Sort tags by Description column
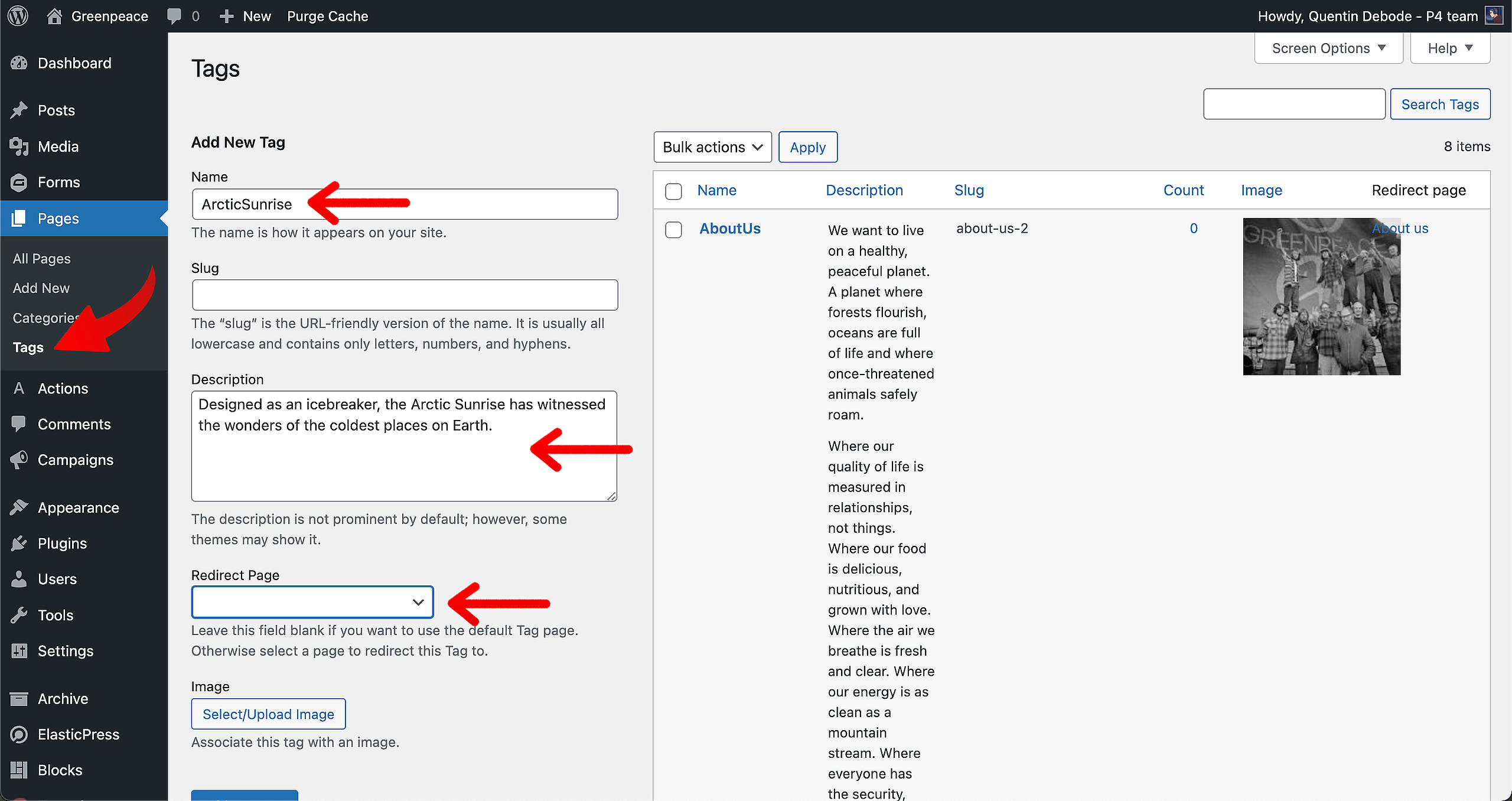Screen dimensions: 1512x801 coord(864,190)
